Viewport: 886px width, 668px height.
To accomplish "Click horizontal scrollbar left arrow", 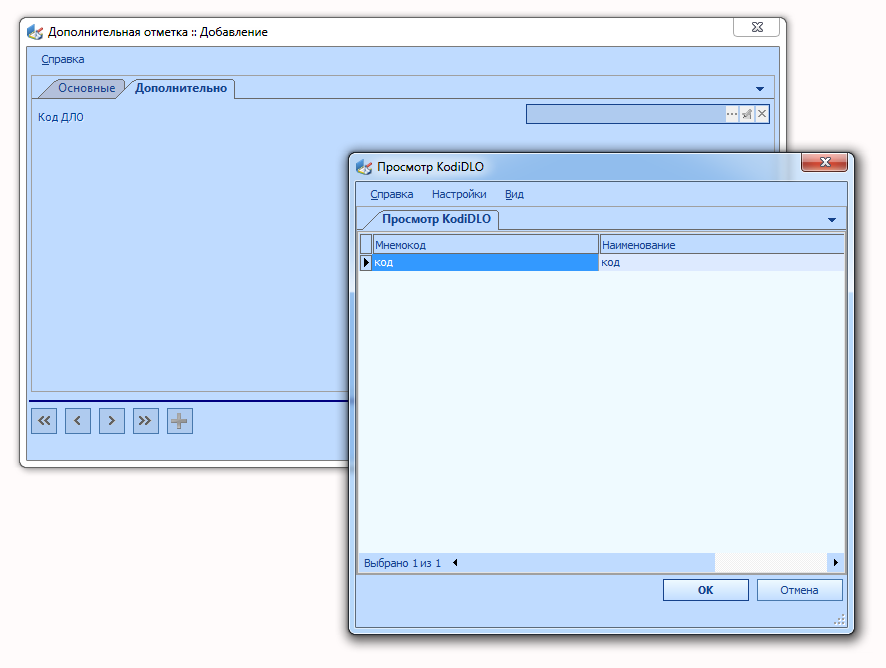I will point(455,563).
